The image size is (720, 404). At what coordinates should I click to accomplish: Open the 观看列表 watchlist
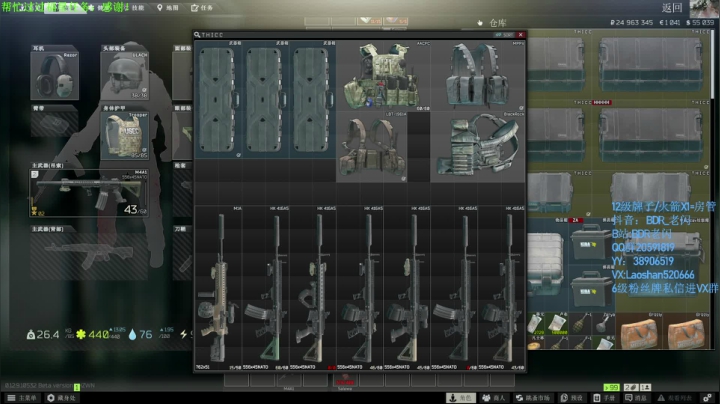coord(675,398)
